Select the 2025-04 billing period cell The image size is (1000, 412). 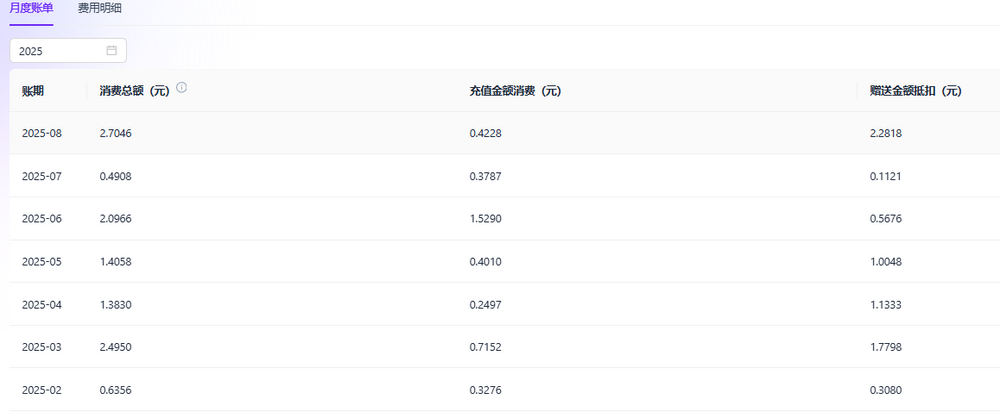coord(42,305)
